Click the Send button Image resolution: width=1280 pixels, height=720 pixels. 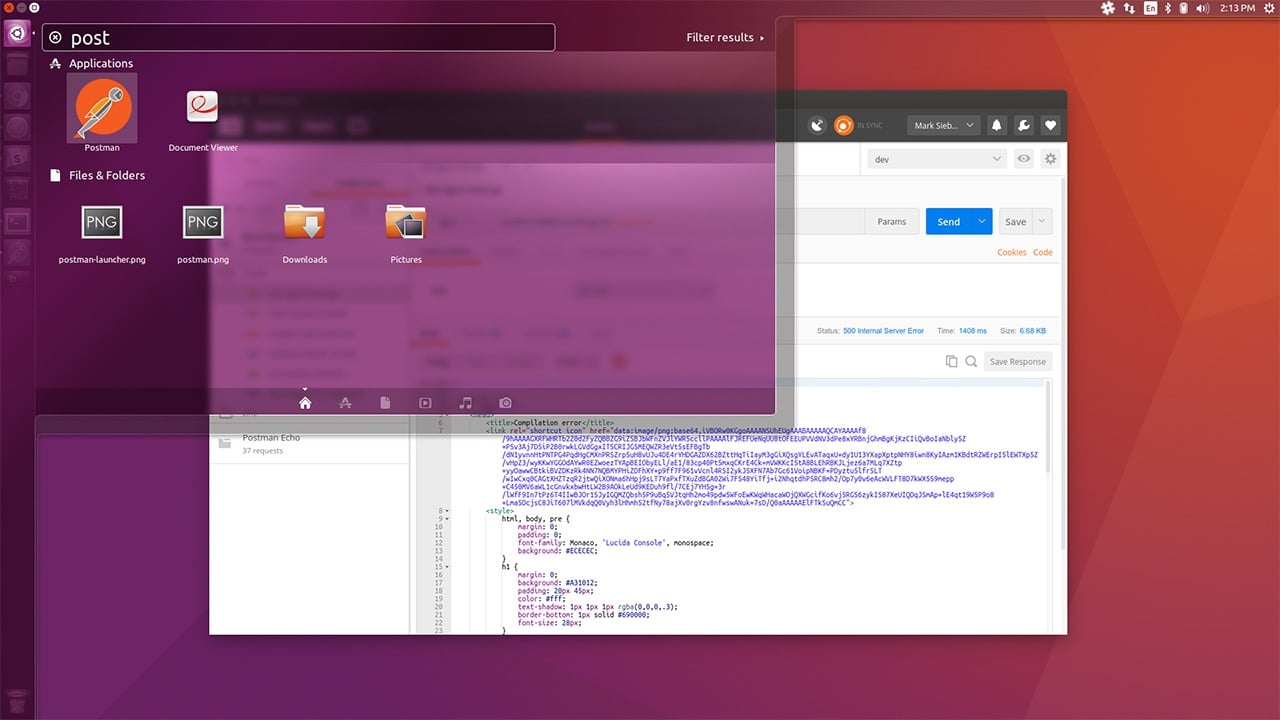(950, 221)
